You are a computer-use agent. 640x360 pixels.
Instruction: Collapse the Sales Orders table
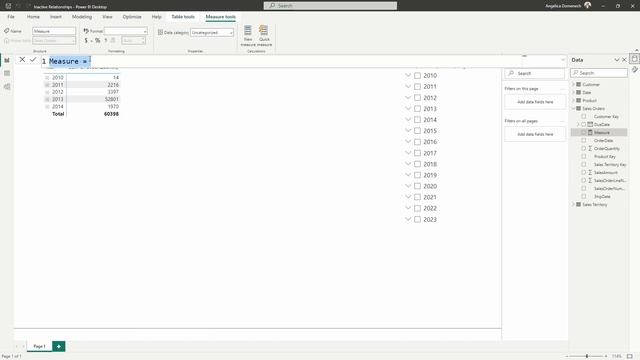pyautogui.click(x=573, y=109)
